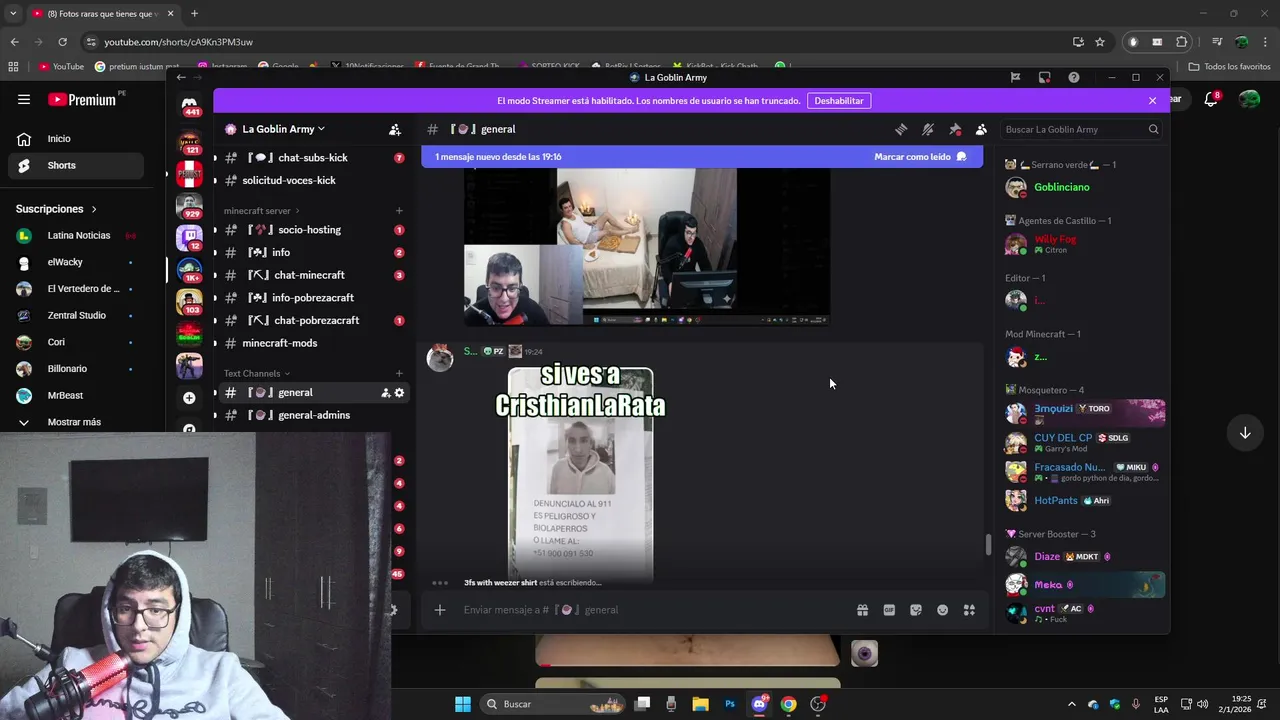The height and width of the screenshot is (720, 1280).
Task: Click next Short down arrow button
Action: point(1245,433)
